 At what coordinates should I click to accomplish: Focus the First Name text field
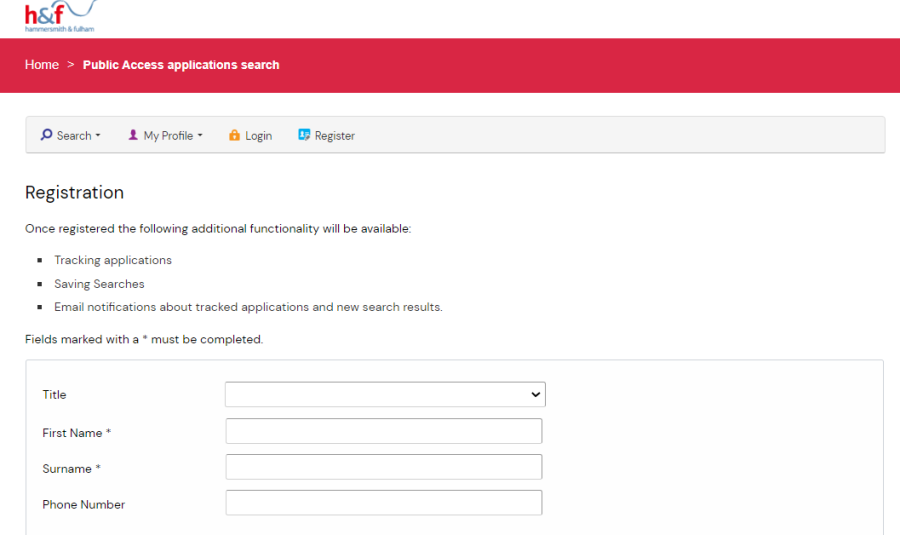pos(384,431)
